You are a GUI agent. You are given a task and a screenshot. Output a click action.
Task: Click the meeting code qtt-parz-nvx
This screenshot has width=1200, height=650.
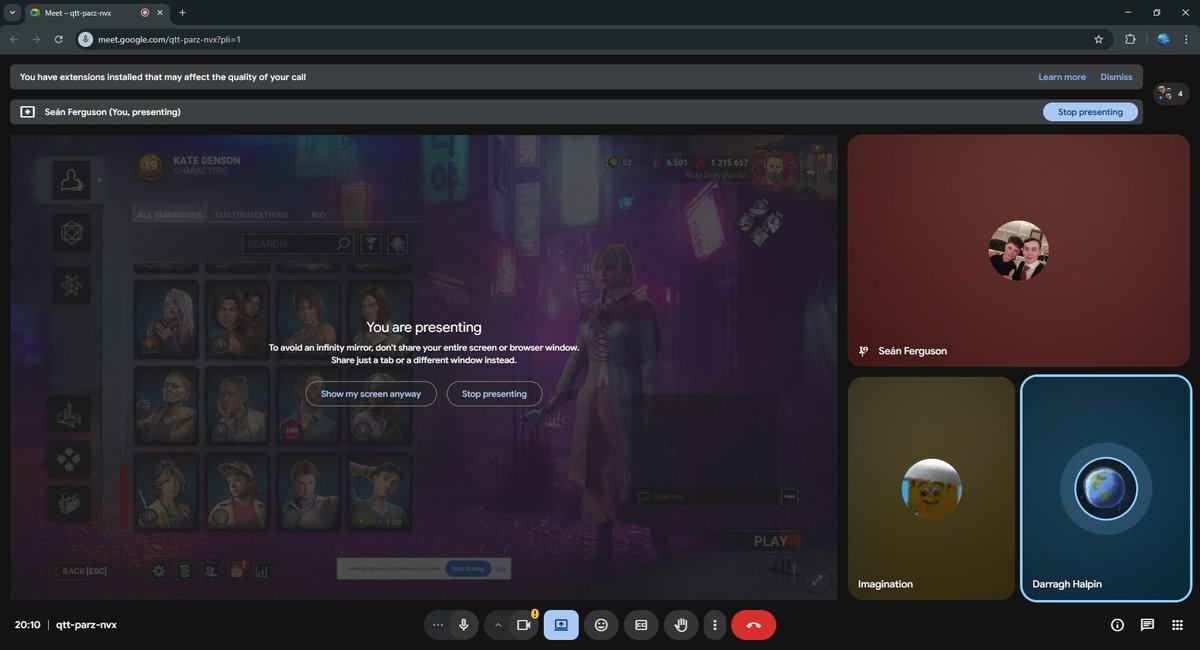[x=86, y=625]
